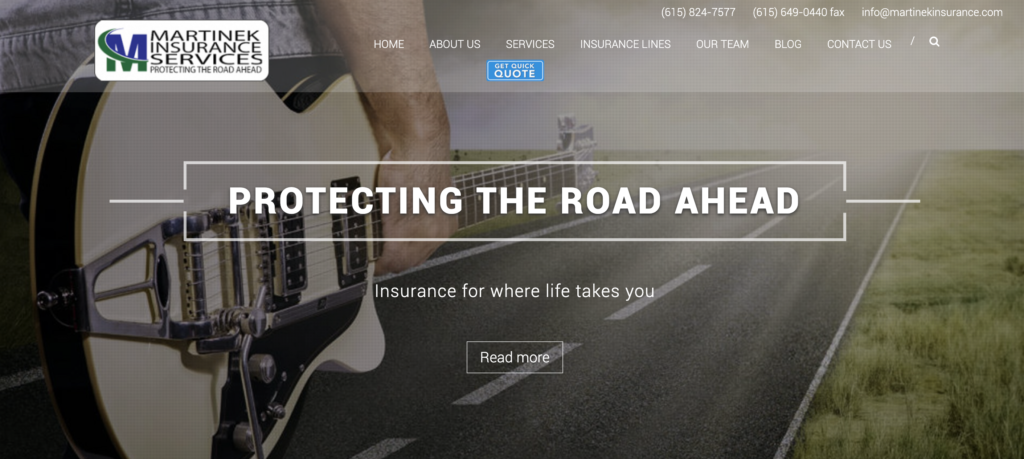Email info@martinekinsurance.com link

click(932, 12)
